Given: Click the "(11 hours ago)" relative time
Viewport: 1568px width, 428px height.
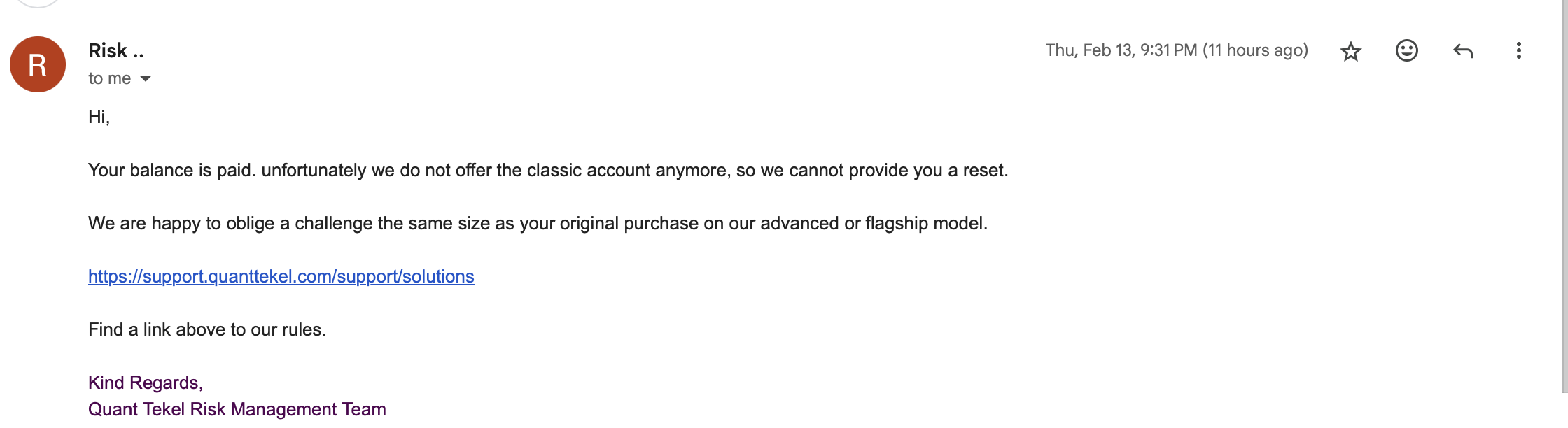Looking at the screenshot, I should coord(1255,50).
